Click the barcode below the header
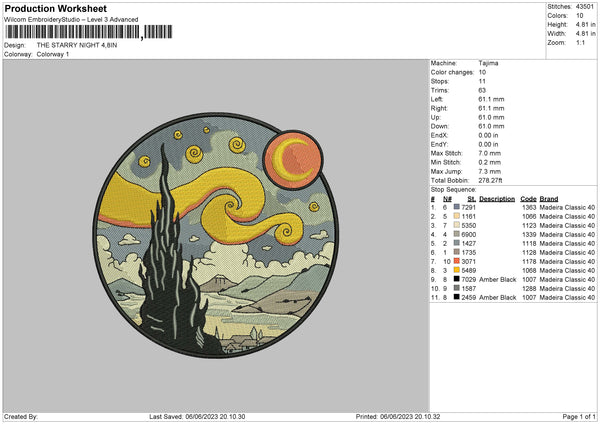Screen dimensions: 600x424 coord(89,32)
